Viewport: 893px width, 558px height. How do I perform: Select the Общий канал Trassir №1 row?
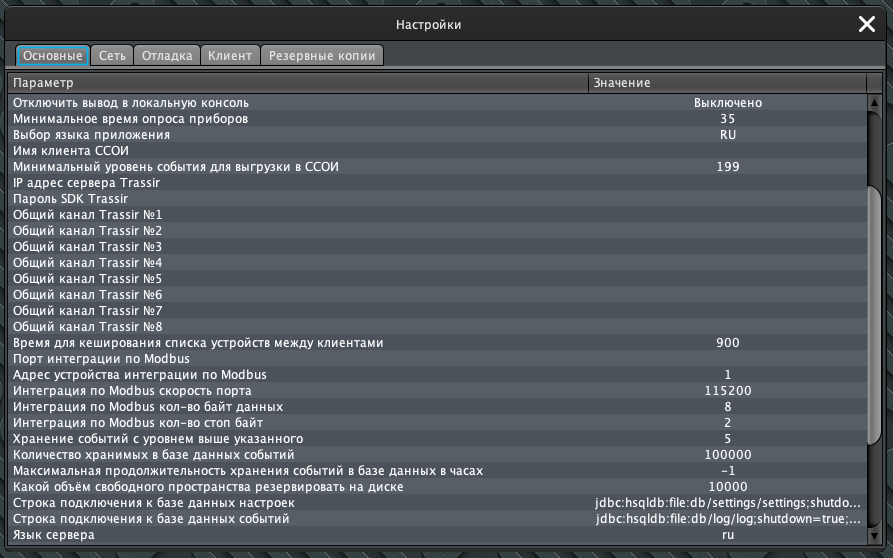[x=298, y=215]
